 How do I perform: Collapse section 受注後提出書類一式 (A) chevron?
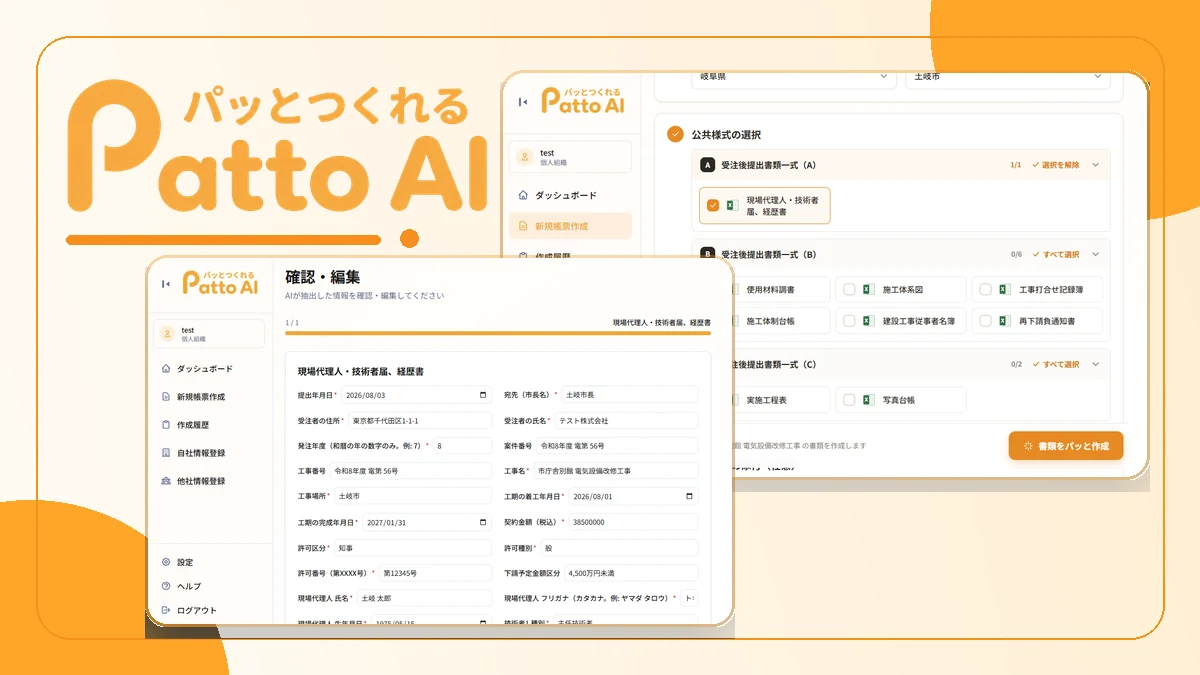1095,165
